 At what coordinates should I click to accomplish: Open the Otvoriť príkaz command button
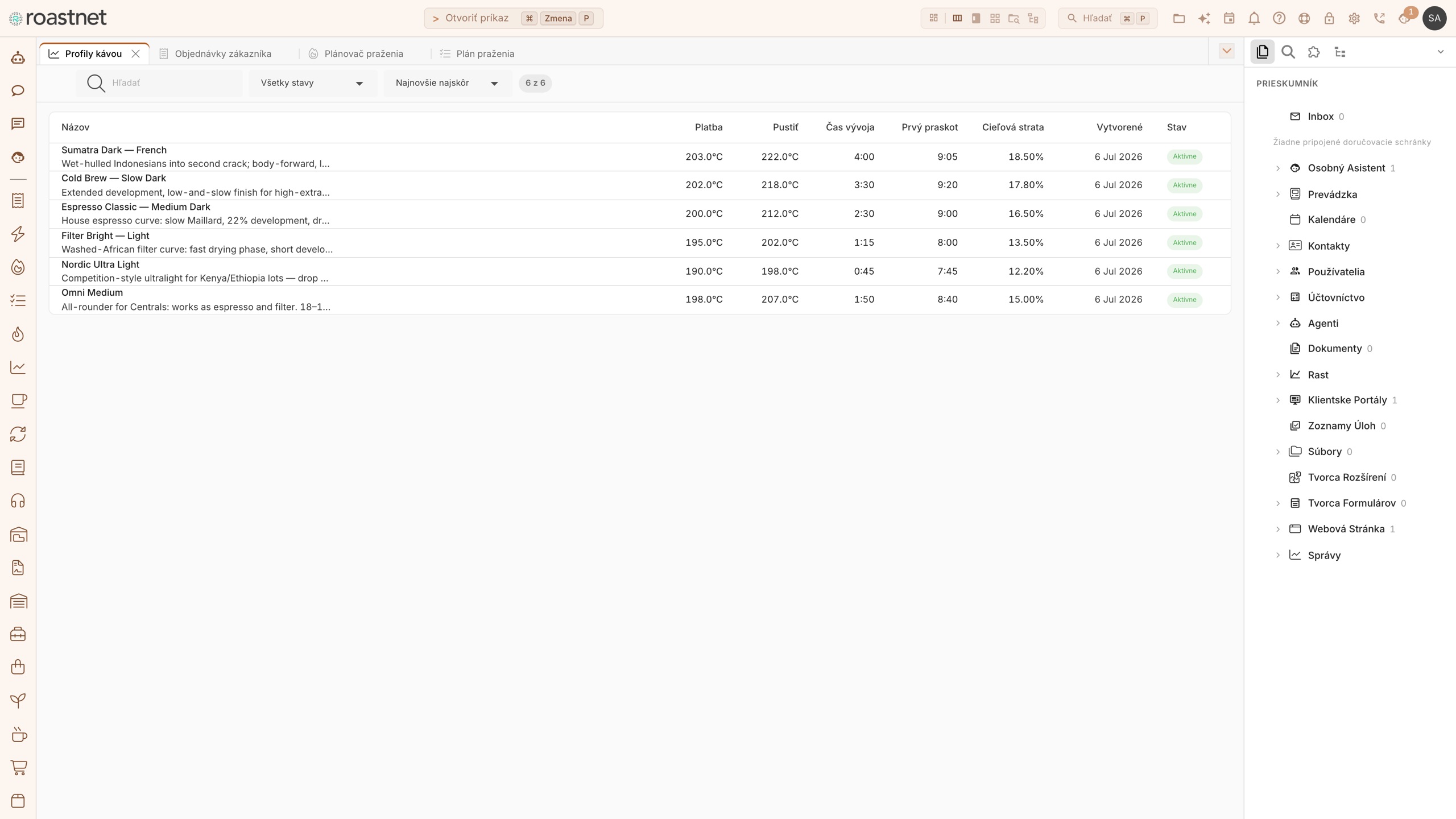click(x=513, y=18)
